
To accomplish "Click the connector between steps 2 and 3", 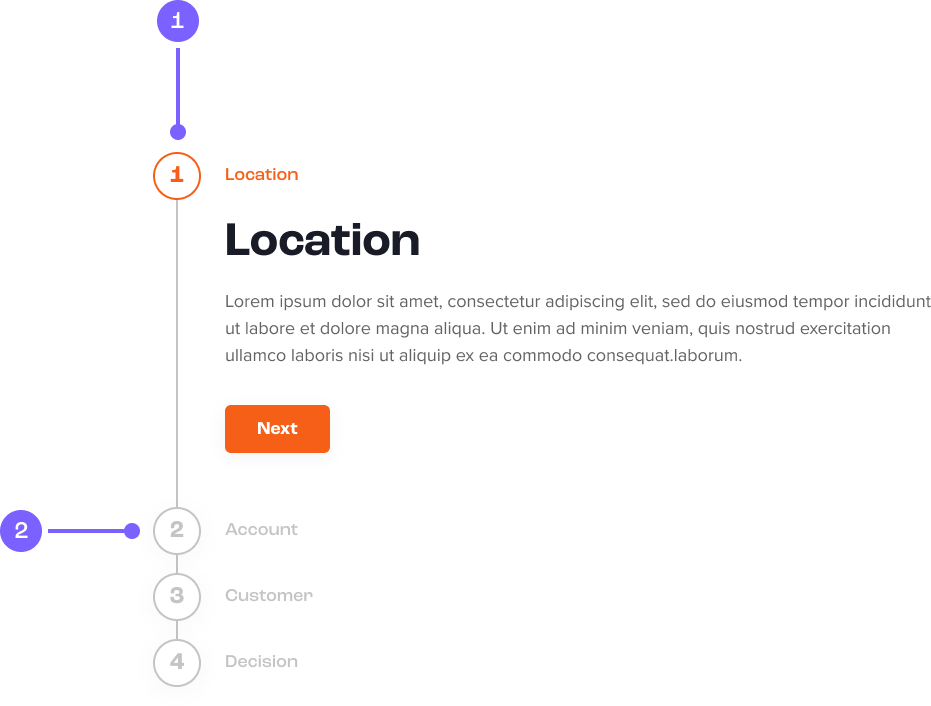I will [177, 563].
